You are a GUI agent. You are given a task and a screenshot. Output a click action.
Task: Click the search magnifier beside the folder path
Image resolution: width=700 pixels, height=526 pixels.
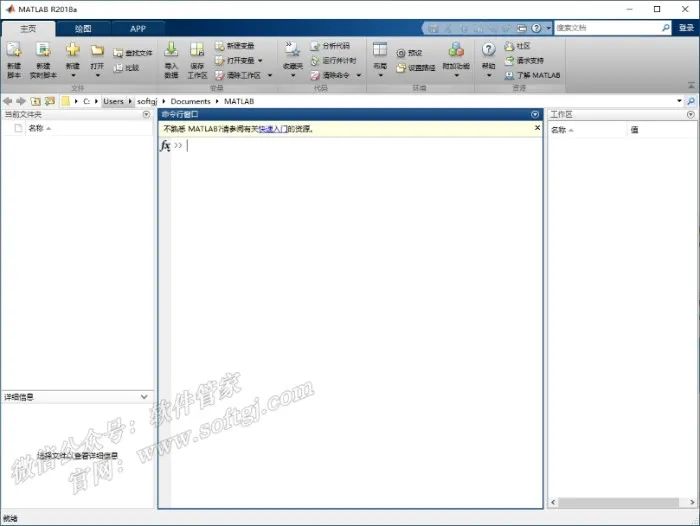point(691,101)
